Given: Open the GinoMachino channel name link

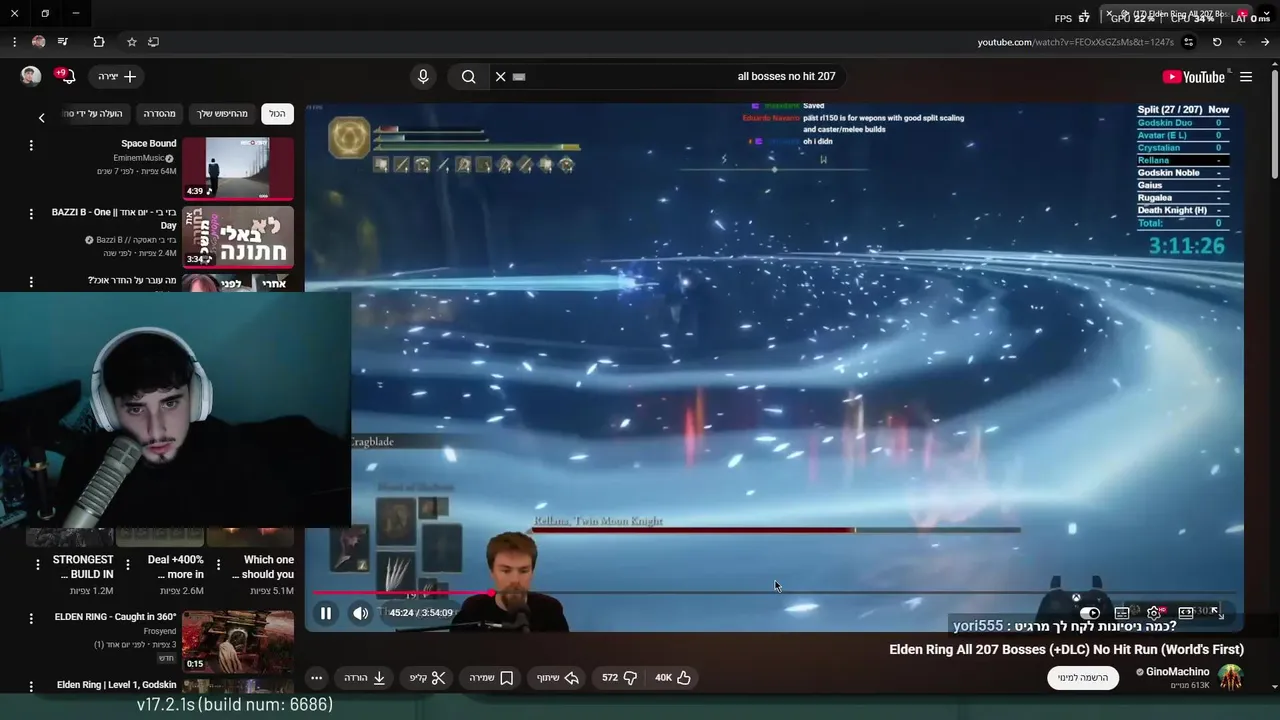Looking at the screenshot, I should coord(1178,672).
